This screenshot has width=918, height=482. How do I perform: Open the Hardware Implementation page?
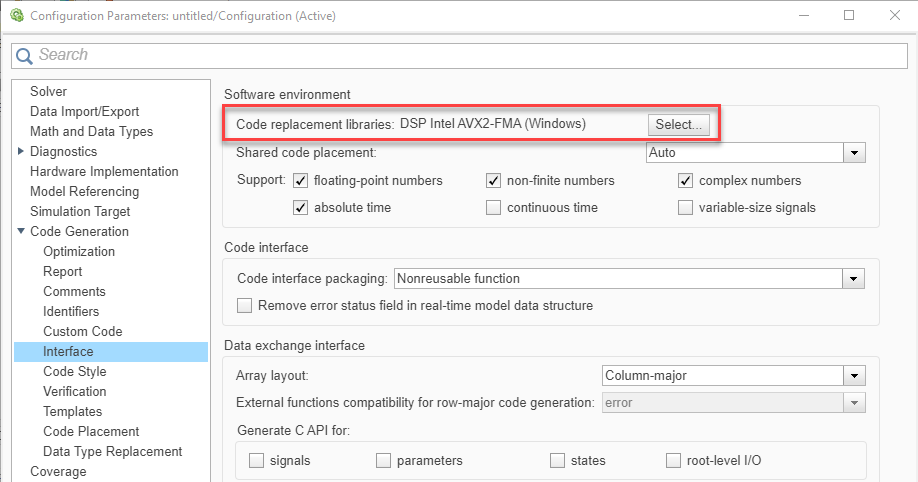tap(104, 172)
